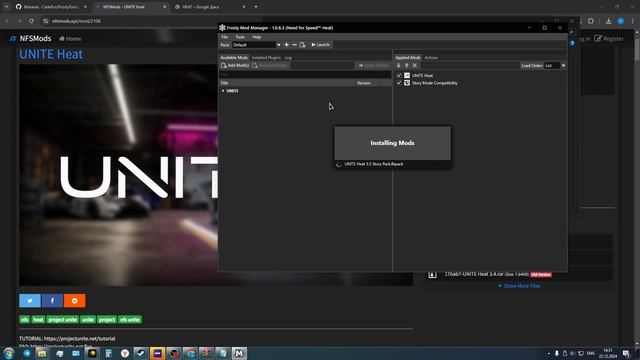The height and width of the screenshot is (360, 640).
Task: Click the project unite tag
Action: (62, 320)
